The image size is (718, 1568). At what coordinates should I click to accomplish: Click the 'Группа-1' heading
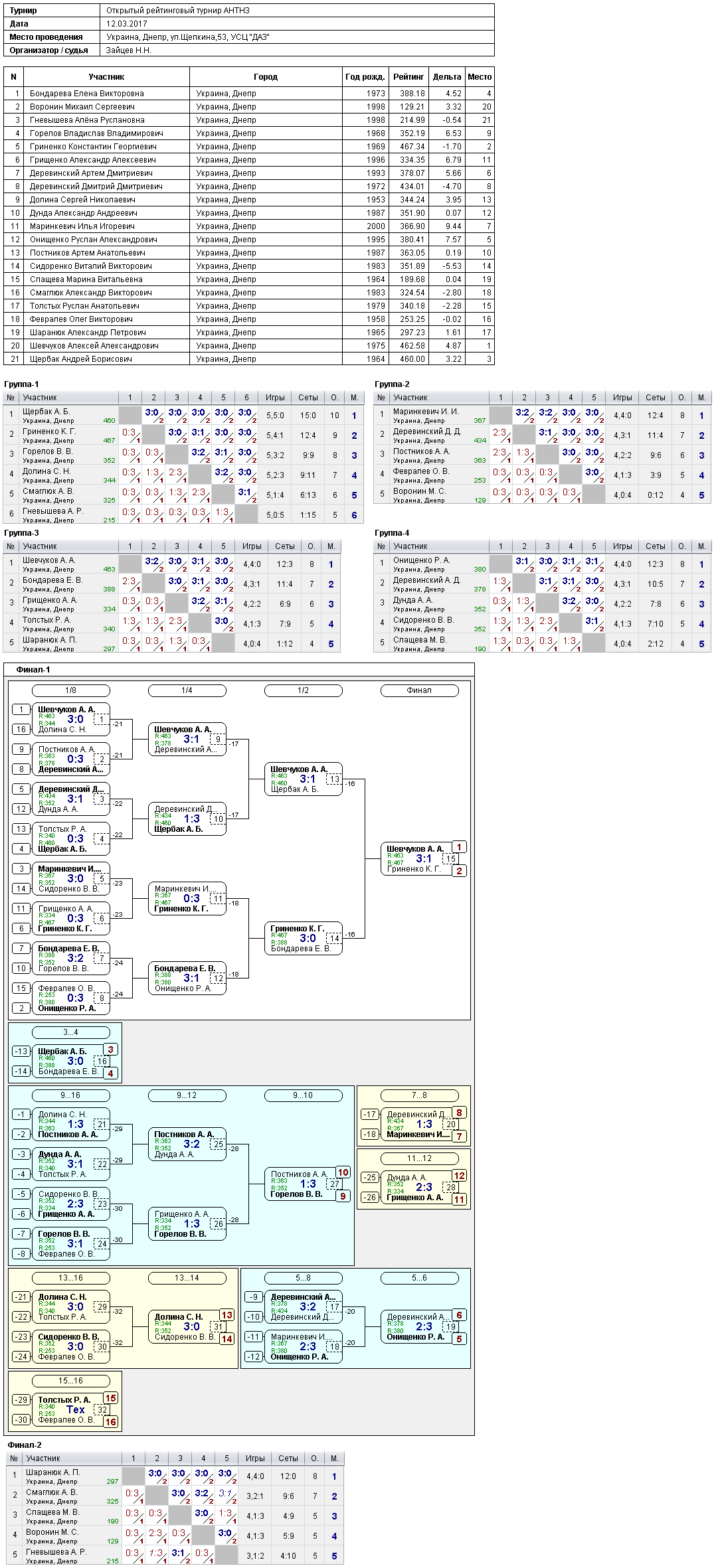click(21, 384)
